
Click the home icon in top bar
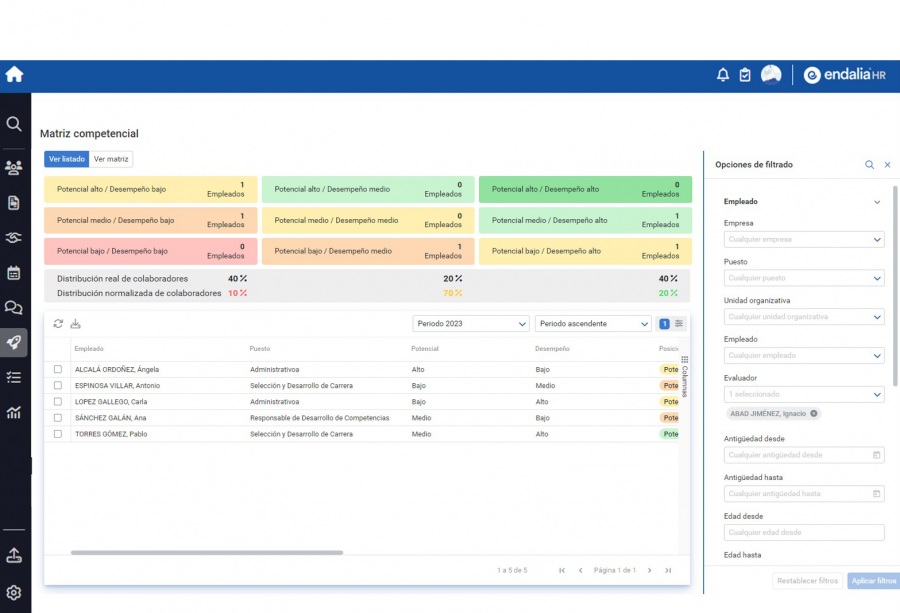[x=14, y=75]
